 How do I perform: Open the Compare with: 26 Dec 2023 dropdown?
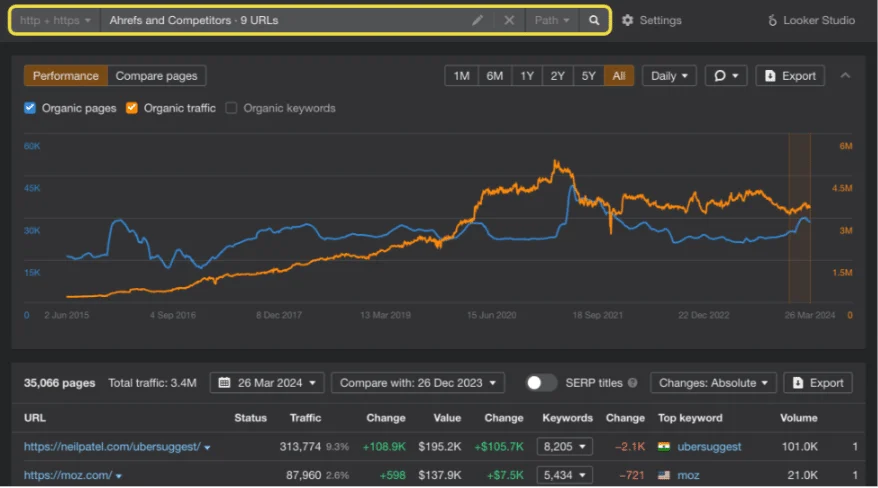[x=418, y=383]
